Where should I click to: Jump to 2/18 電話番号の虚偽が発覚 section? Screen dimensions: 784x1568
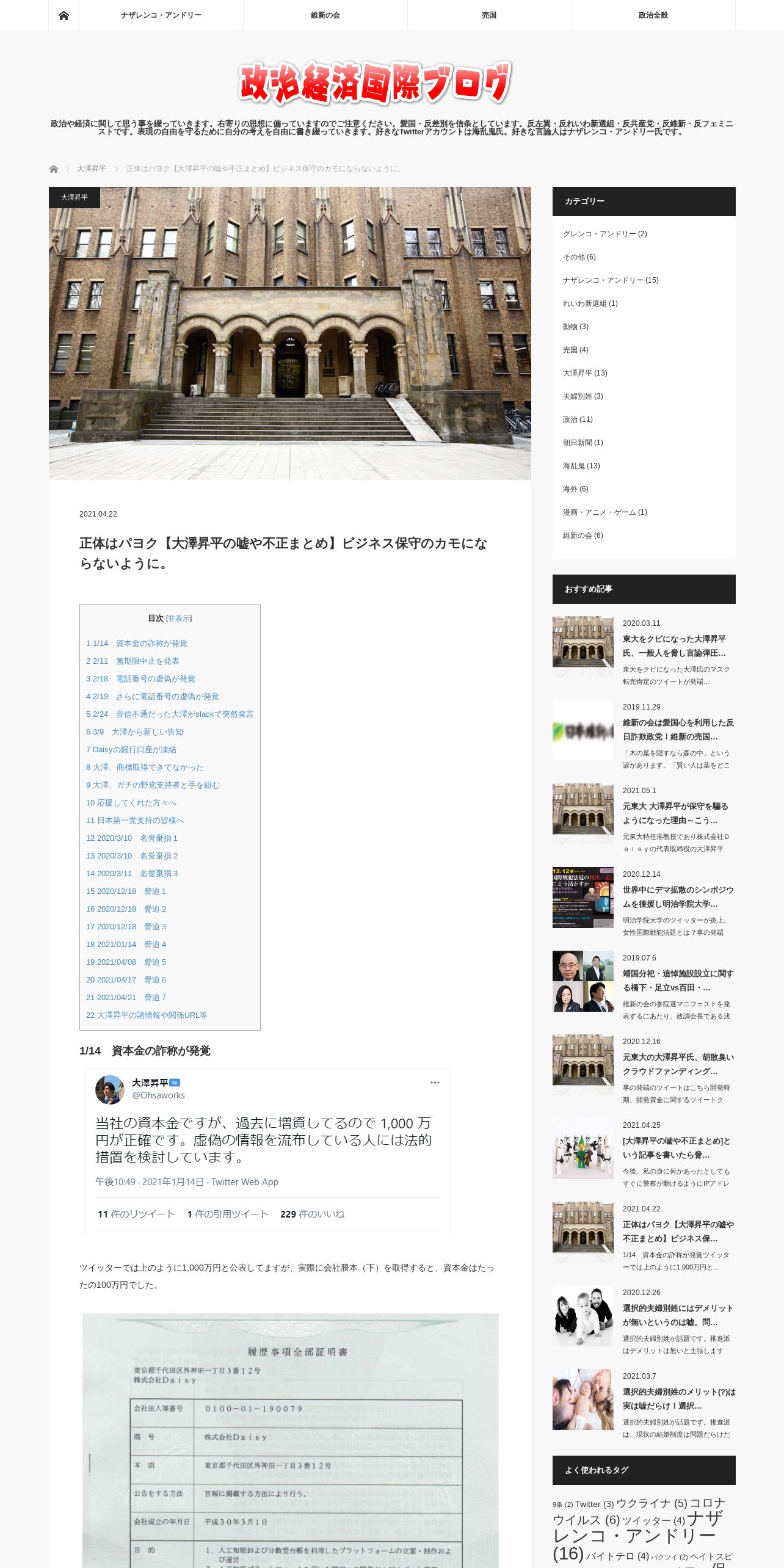140,679
